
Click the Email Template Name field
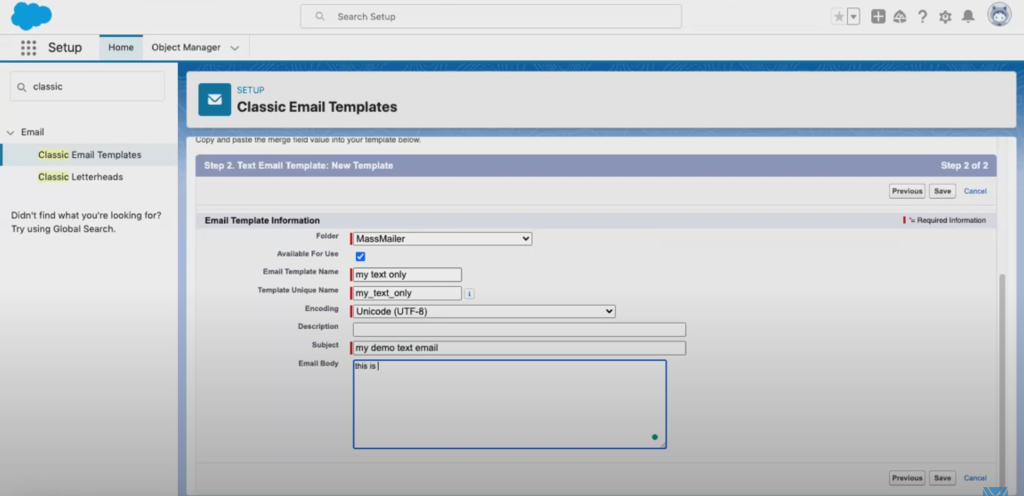tap(407, 275)
